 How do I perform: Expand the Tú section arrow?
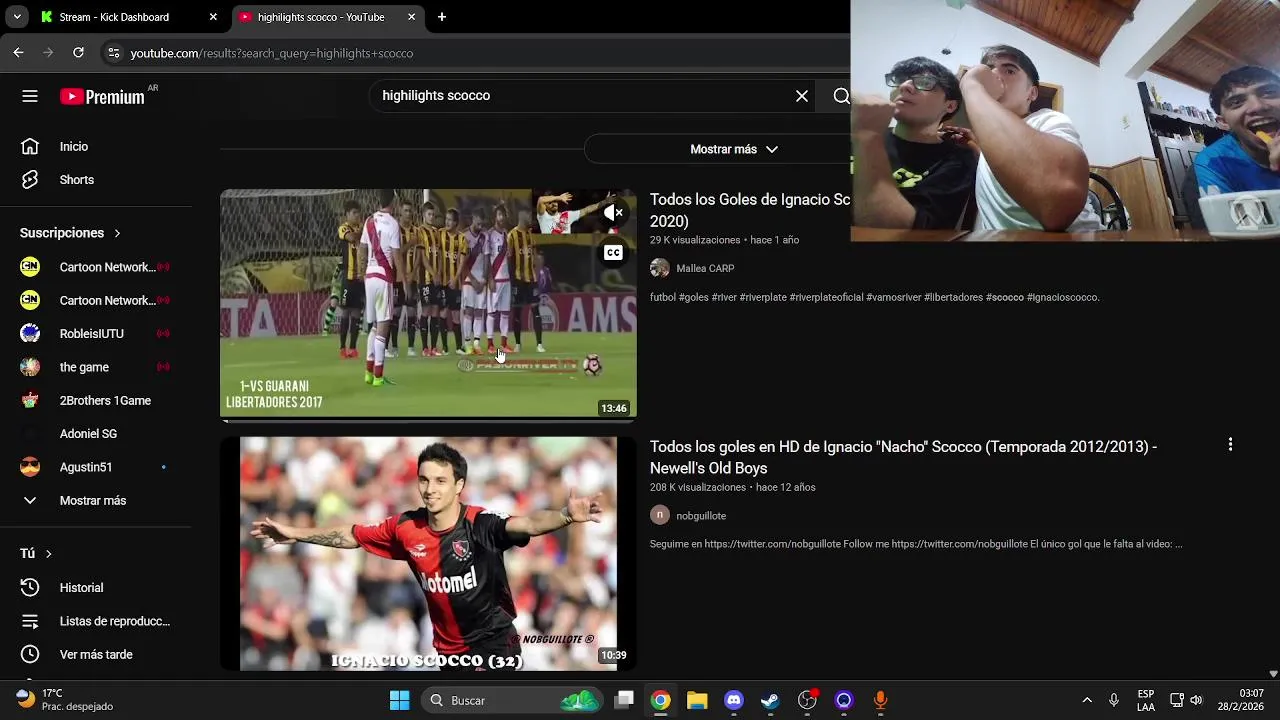click(x=48, y=554)
